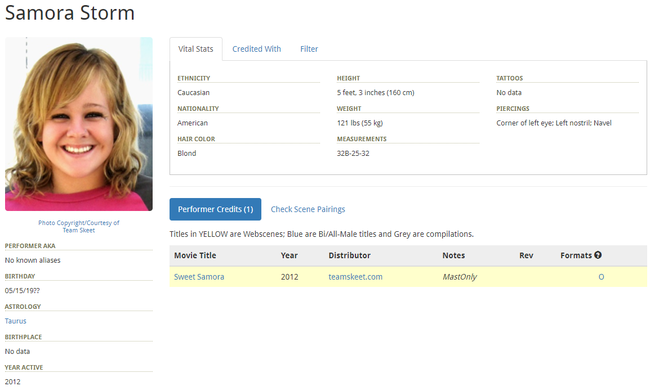Image resolution: width=650 pixels, height=391 pixels.
Task: Open the Credited With tab
Action: point(256,49)
